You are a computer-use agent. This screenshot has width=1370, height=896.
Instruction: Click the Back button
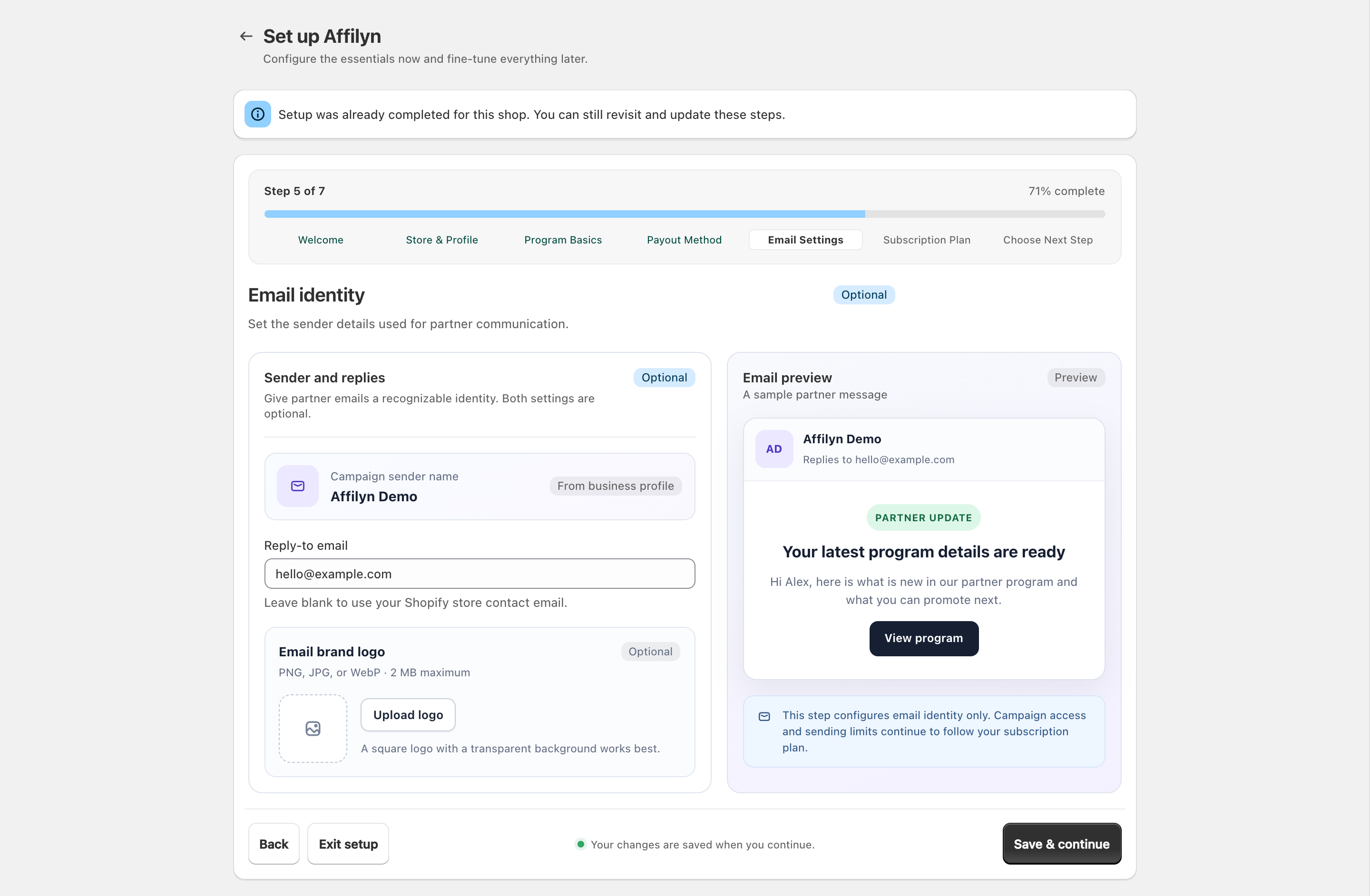(x=274, y=844)
